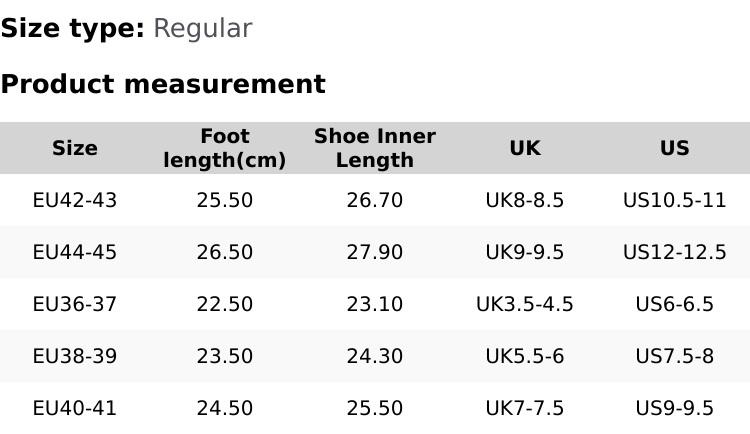Click the US column header
The image size is (750, 434).
675,148
